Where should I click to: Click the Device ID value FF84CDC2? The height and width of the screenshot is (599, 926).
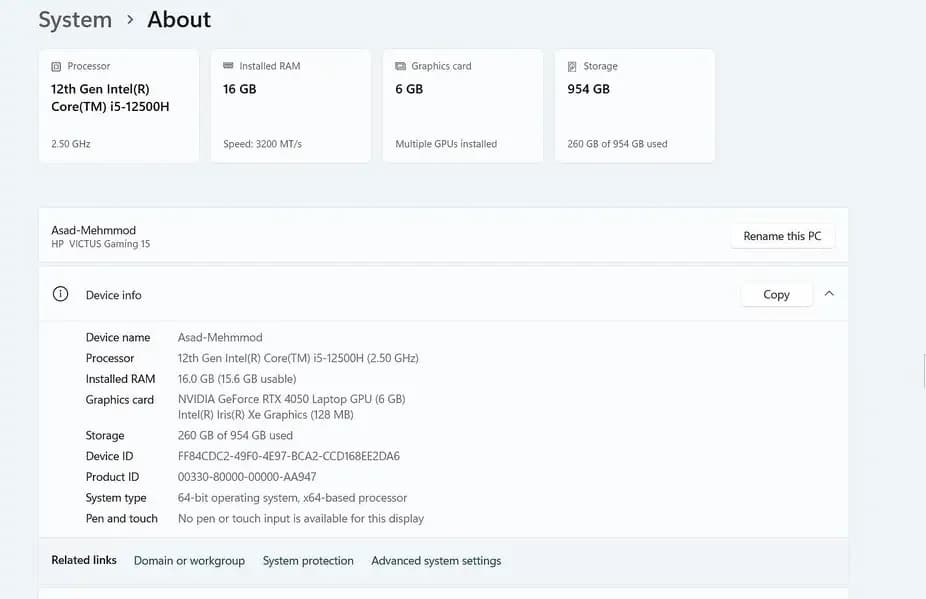[x=289, y=456]
